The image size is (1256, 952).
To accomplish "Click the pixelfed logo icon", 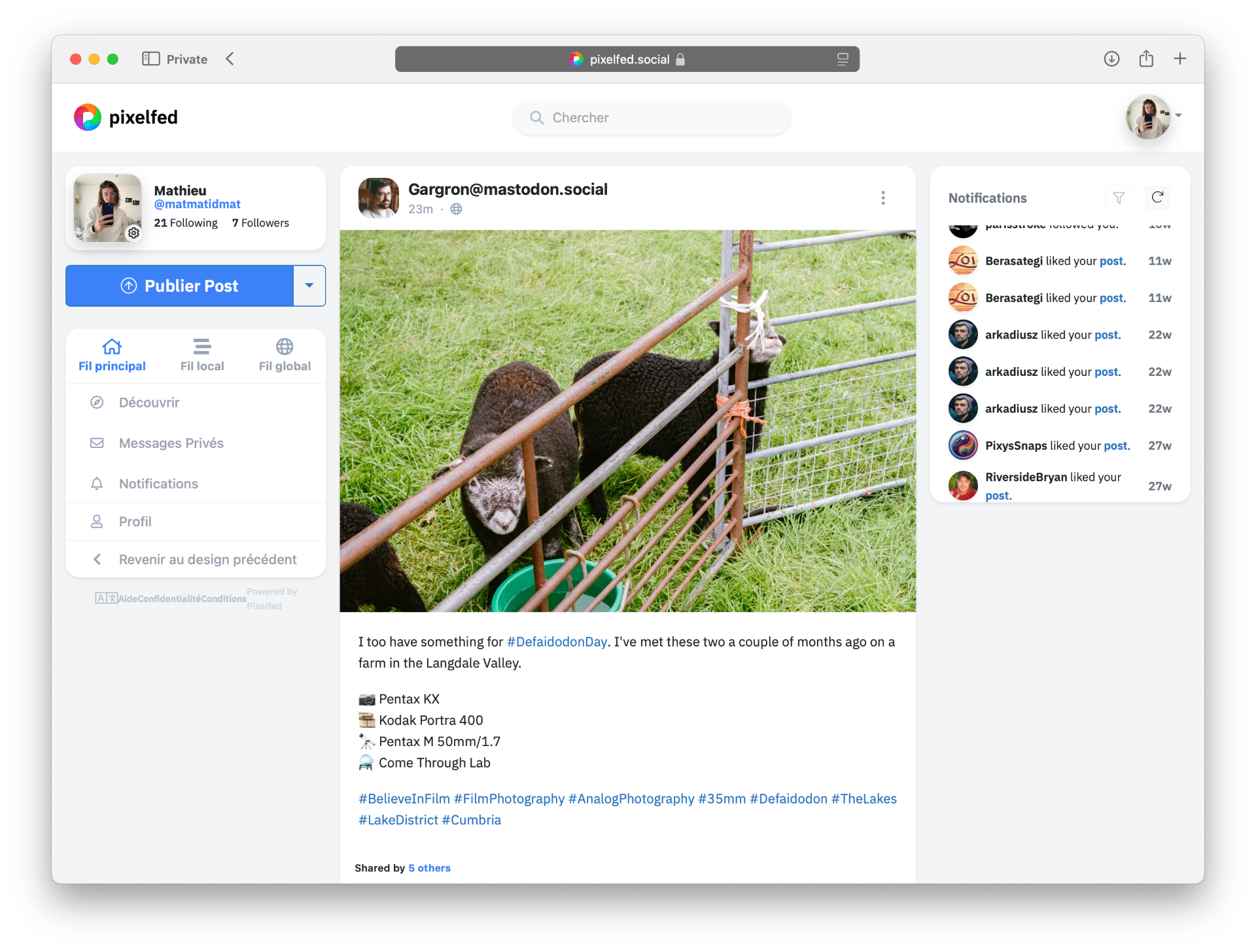I will [x=88, y=118].
